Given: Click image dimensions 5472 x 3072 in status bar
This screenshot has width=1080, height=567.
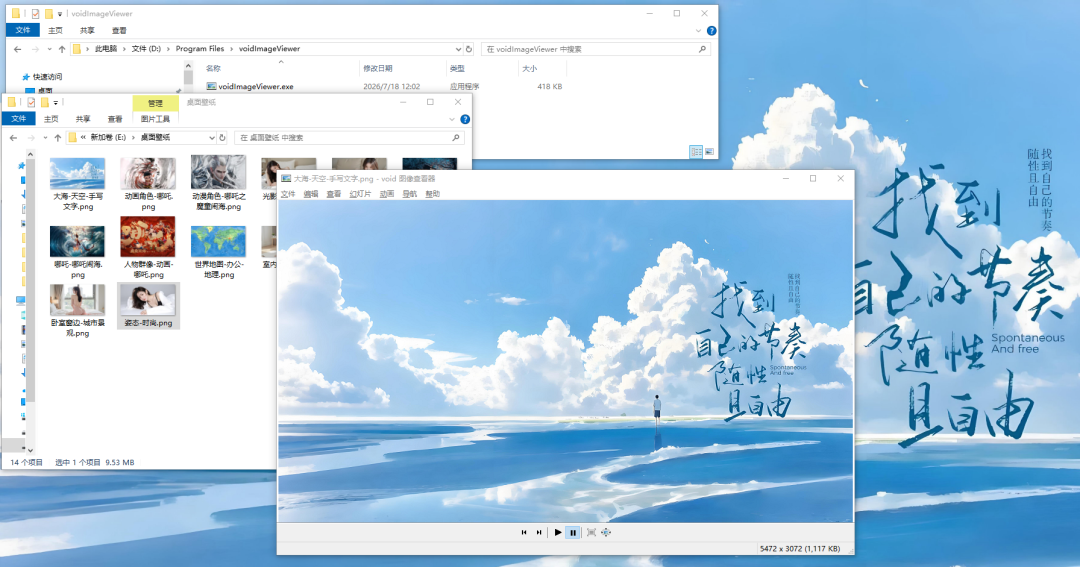Looking at the screenshot, I should [779, 549].
